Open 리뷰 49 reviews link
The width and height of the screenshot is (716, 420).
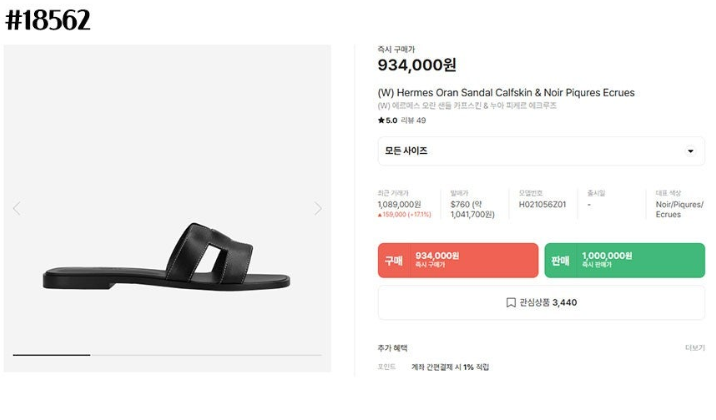tap(413, 121)
